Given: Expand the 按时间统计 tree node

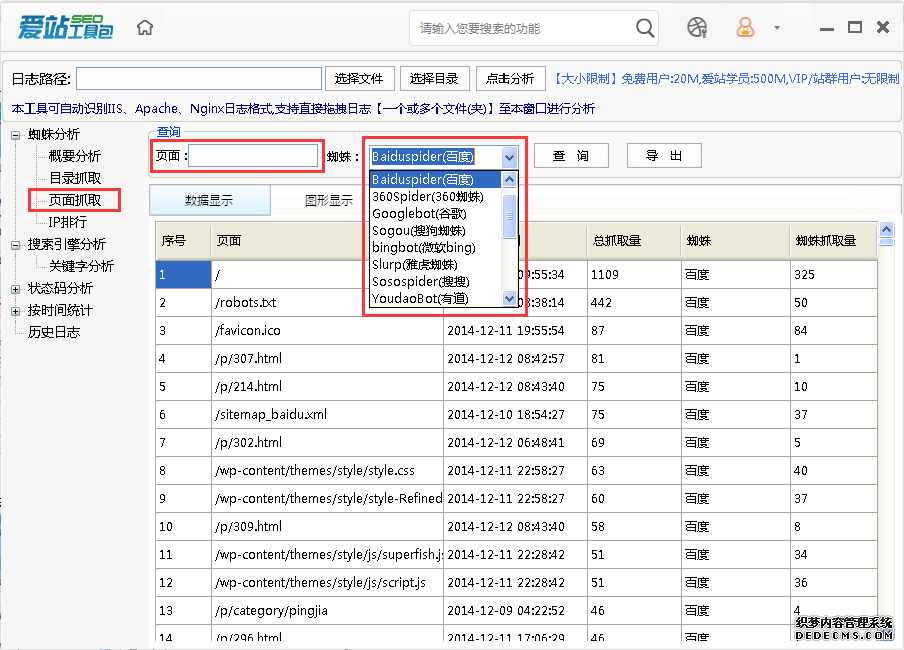Looking at the screenshot, I should click(x=15, y=311).
